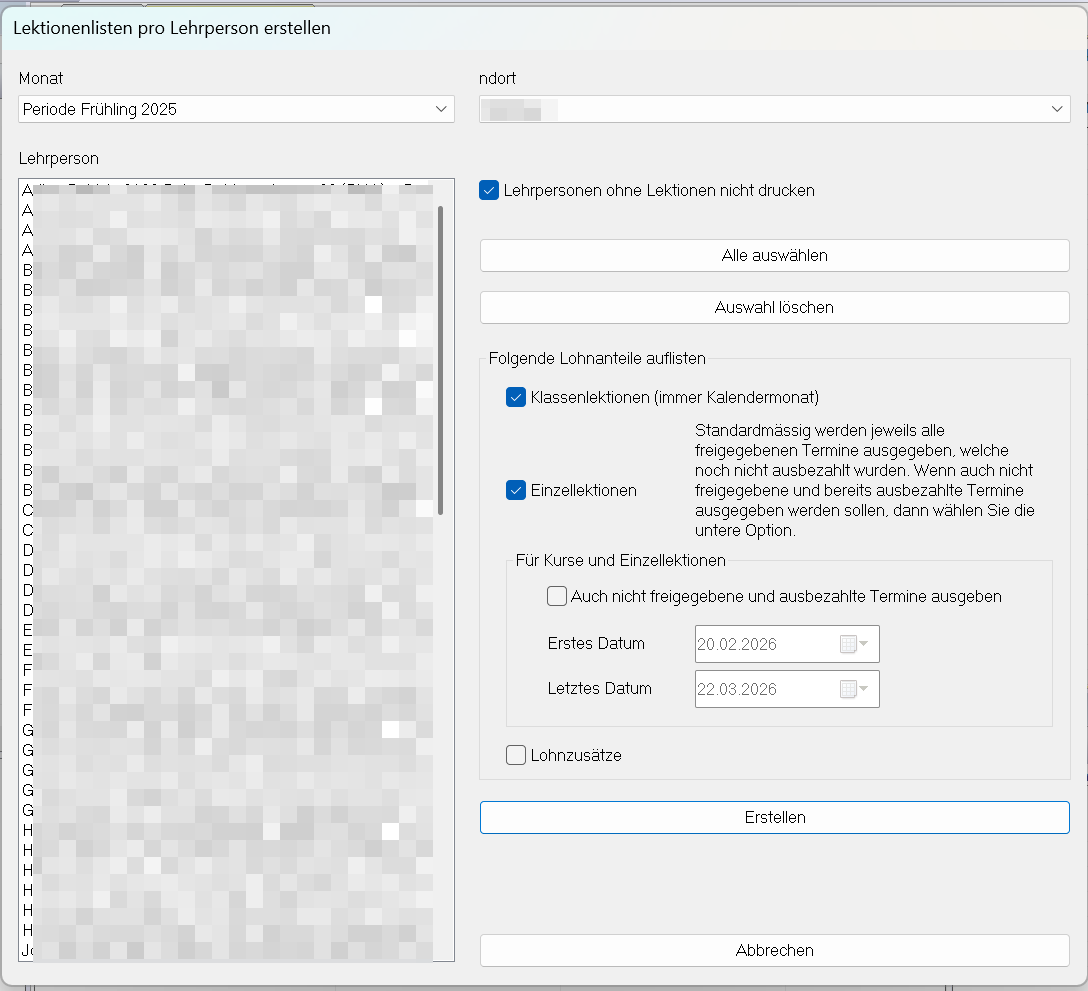Open the Monat dropdown
The width and height of the screenshot is (1088, 991).
click(236, 109)
